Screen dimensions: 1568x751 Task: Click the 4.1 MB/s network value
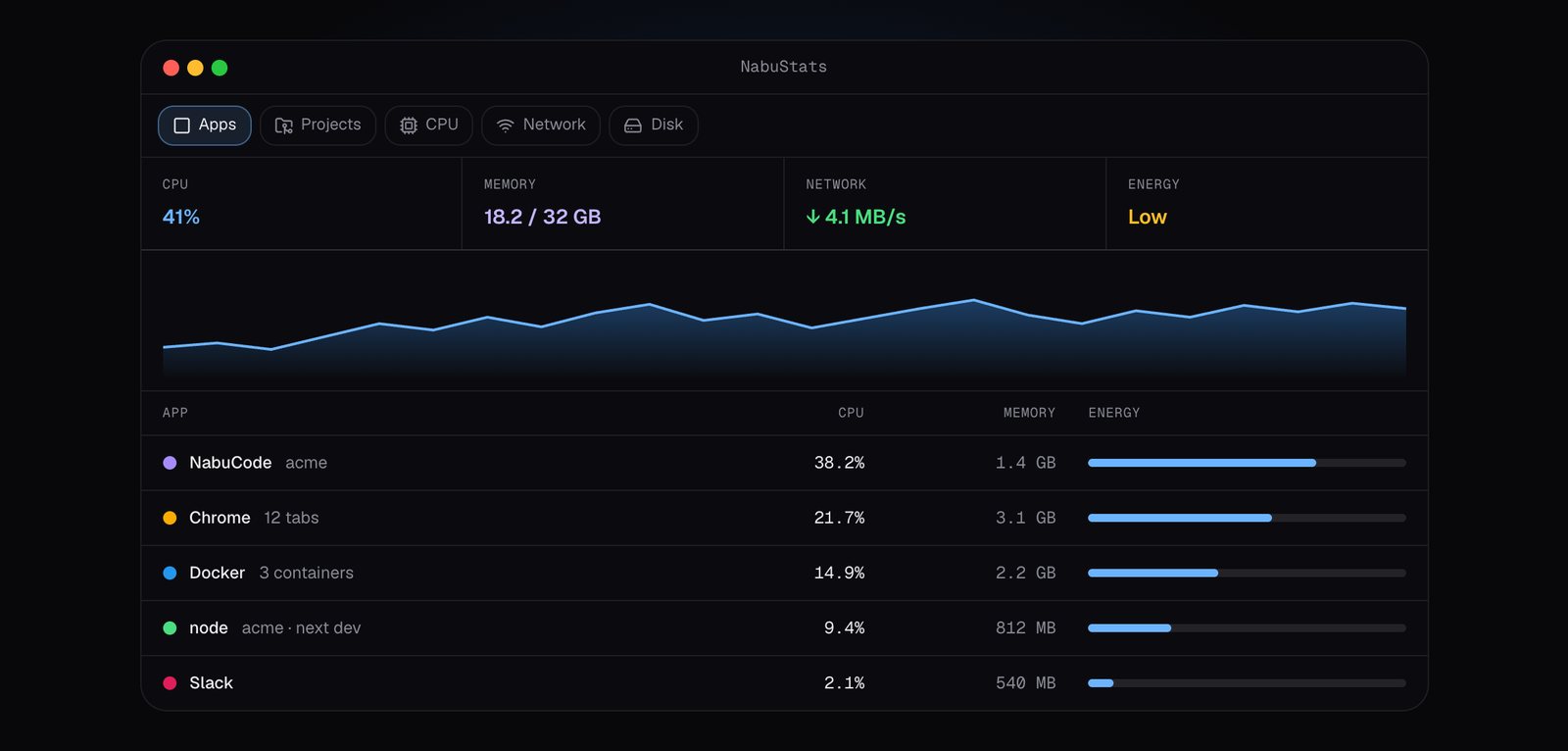(865, 217)
